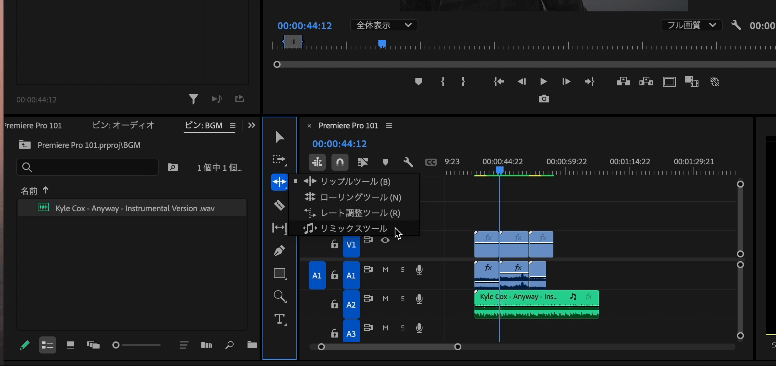The width and height of the screenshot is (776, 366).
Task: Click the highlighted Ripple Edit tool button
Action: (280, 182)
